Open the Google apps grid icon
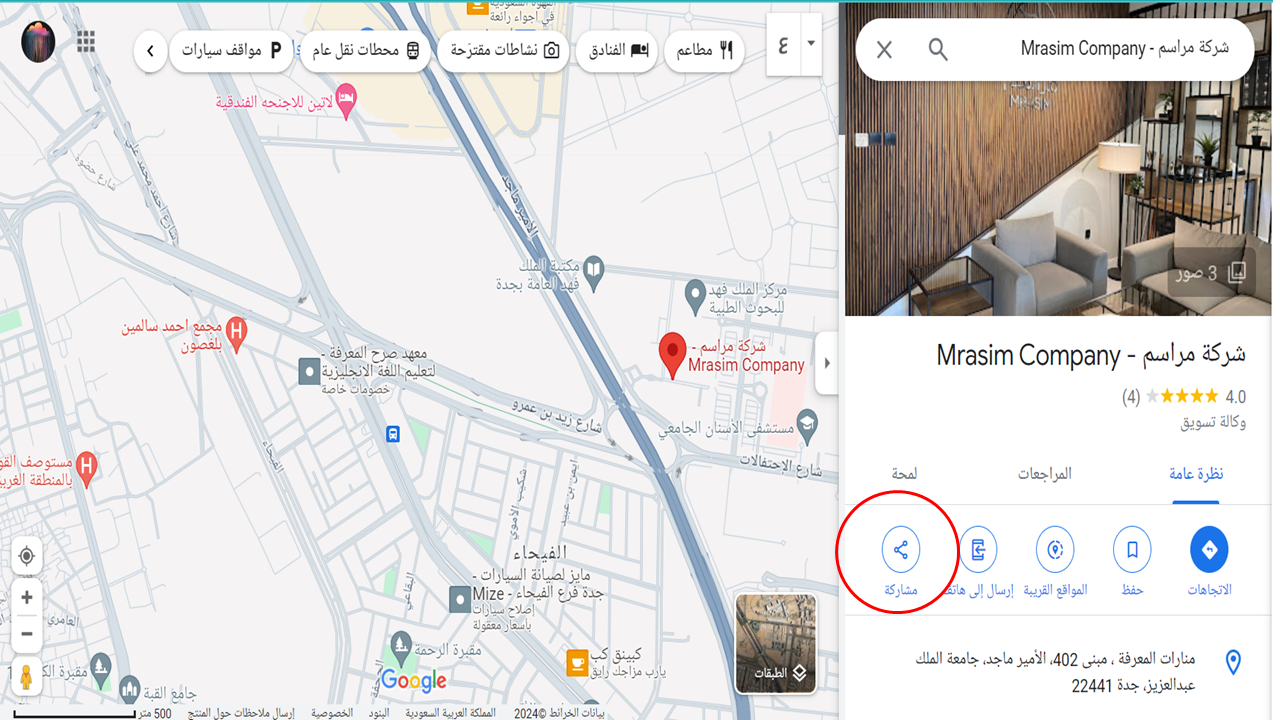Image resolution: width=1280 pixels, height=720 pixels. [x=86, y=41]
